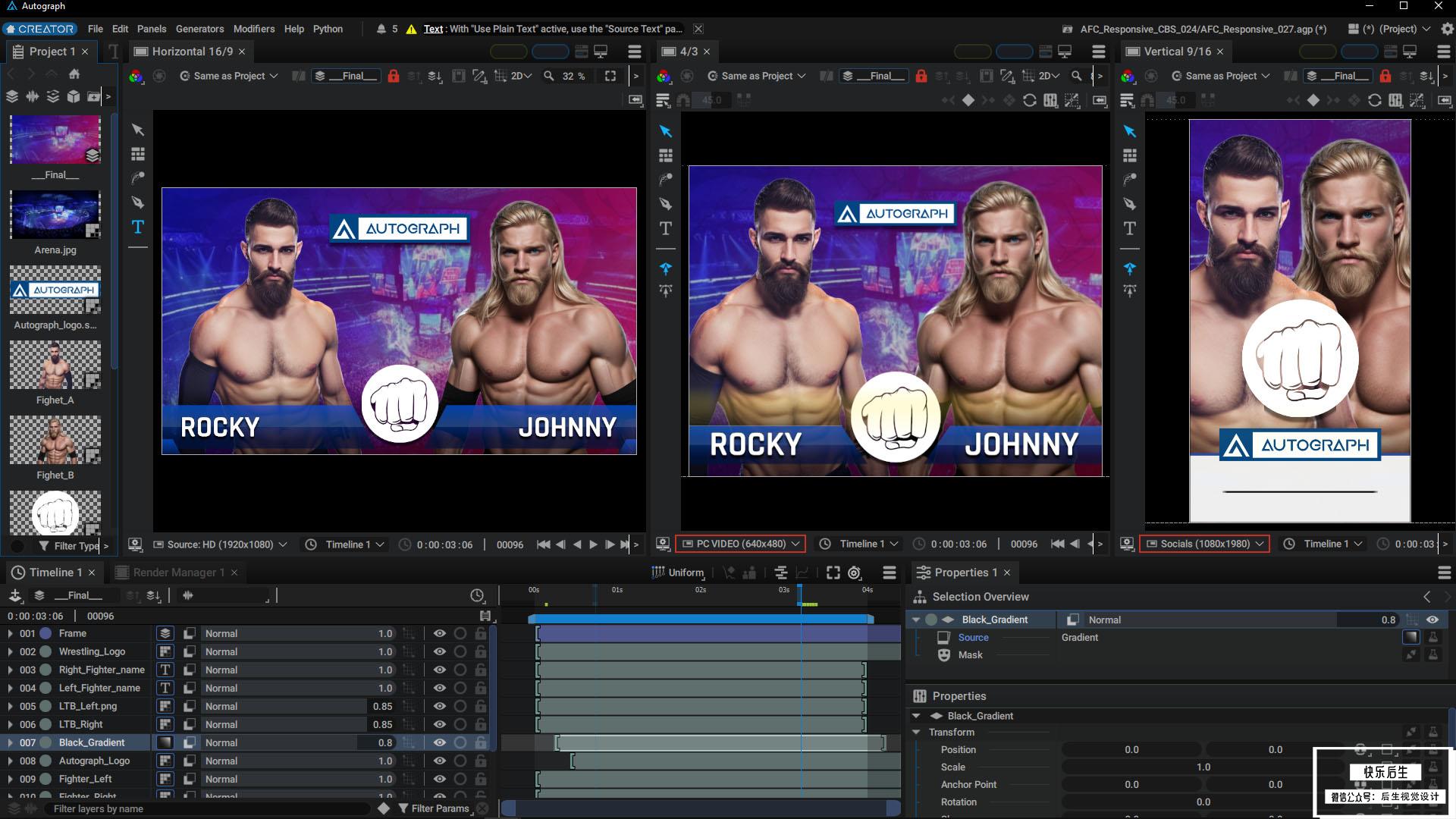This screenshot has width=1456, height=819.
Task: Lock the Autograph_Logo layer
Action: (481, 761)
